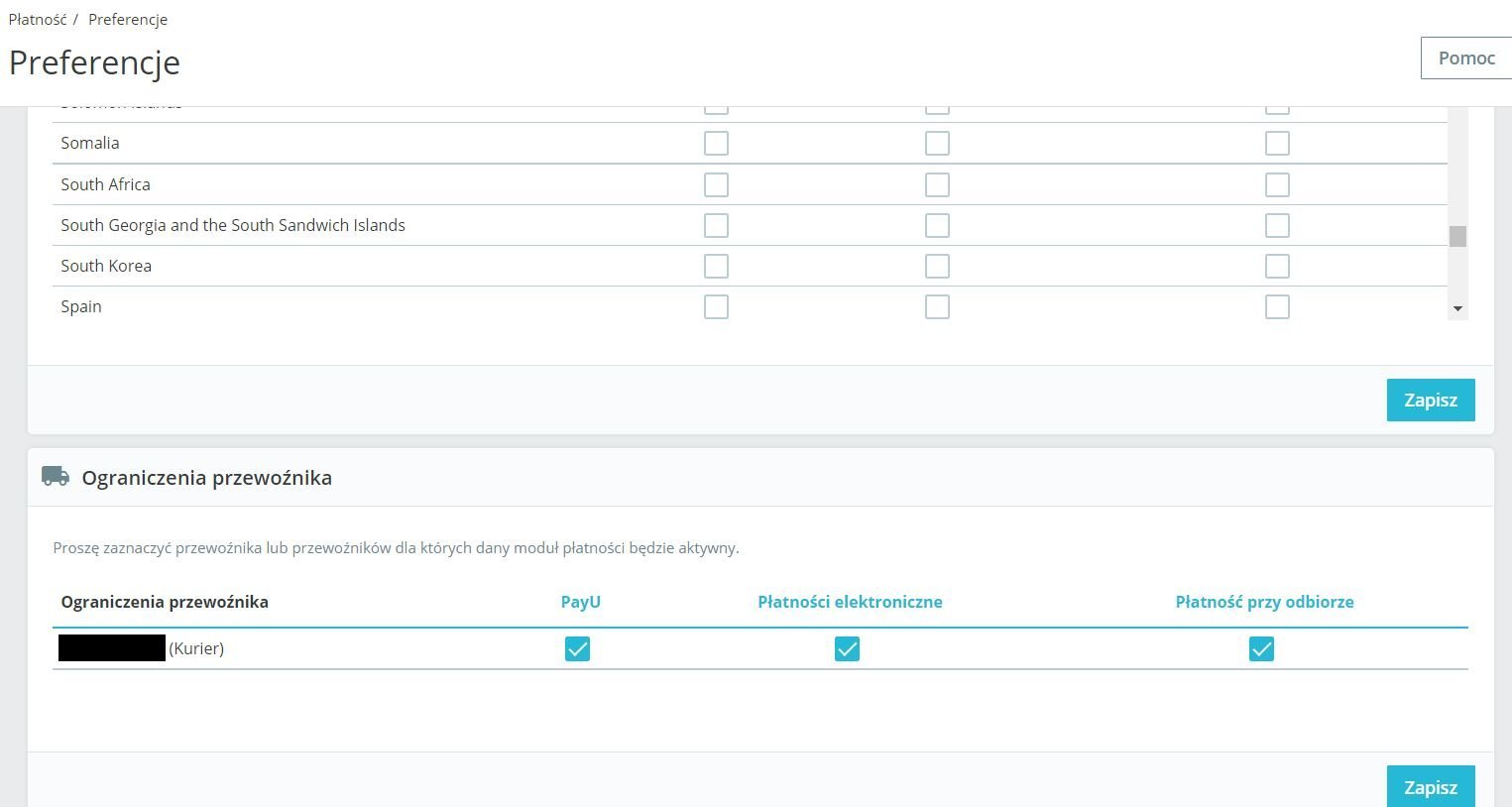The height and width of the screenshot is (807, 1512).
Task: Tick the last checkbox in the Somalia row
Action: point(1277,144)
